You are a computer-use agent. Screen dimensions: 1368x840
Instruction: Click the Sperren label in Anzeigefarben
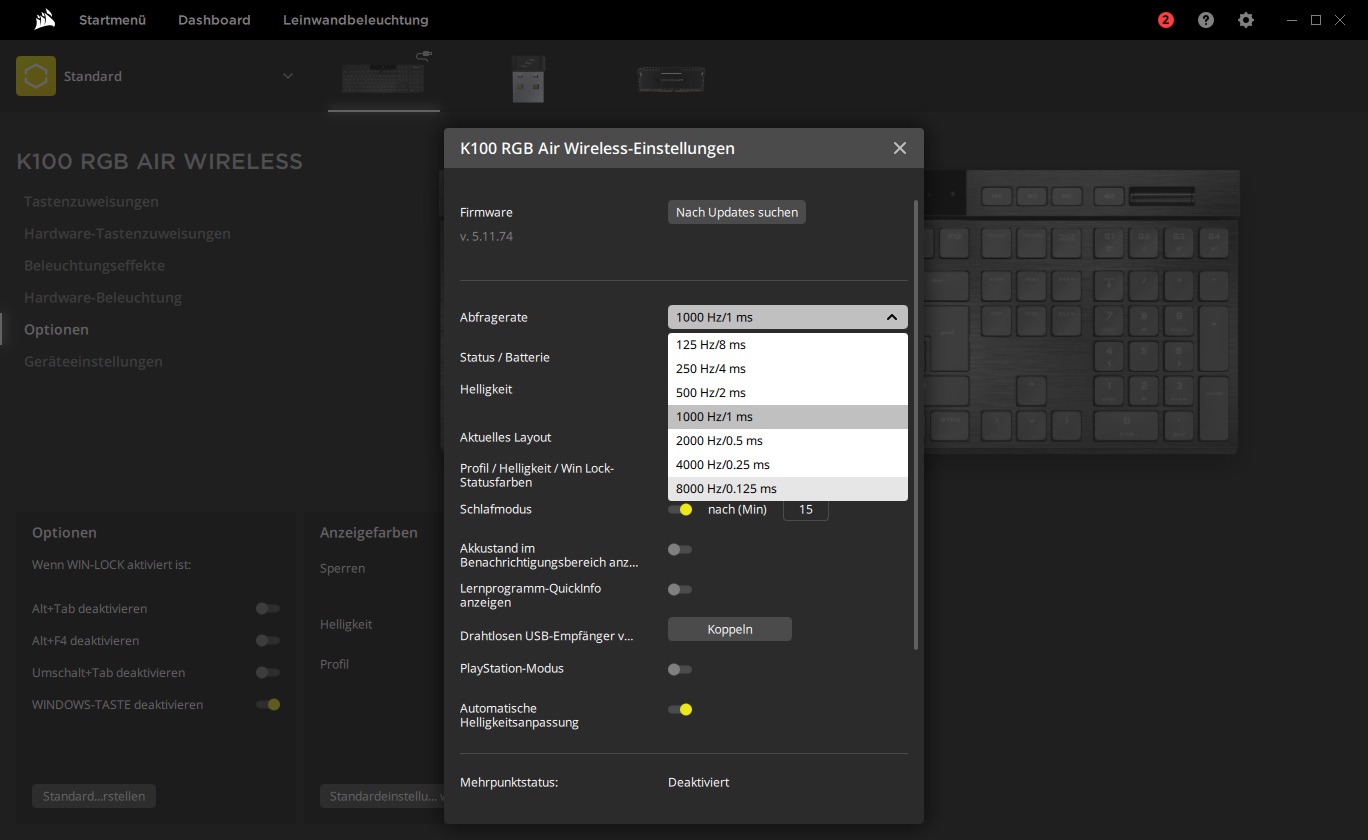pos(342,568)
